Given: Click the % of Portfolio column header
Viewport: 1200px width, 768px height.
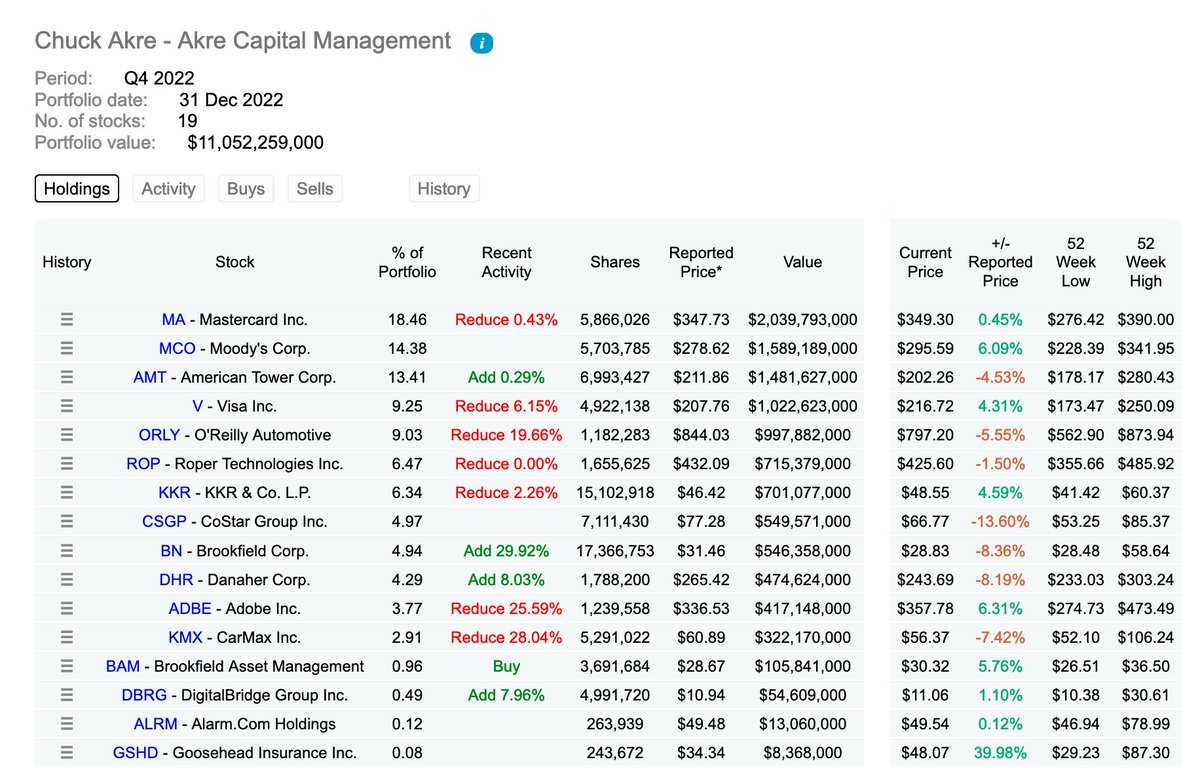Looking at the screenshot, I should point(407,262).
